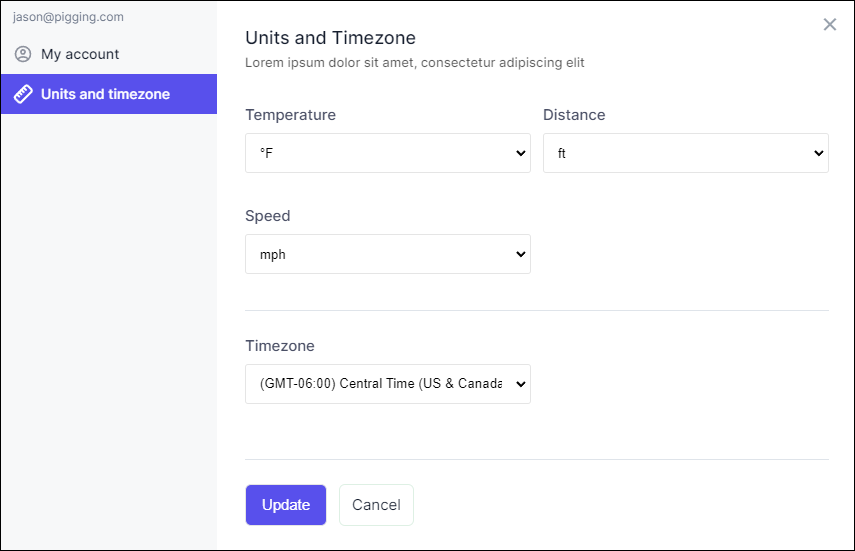Image resolution: width=855 pixels, height=551 pixels.
Task: Click the Temperature field label
Action: click(290, 115)
